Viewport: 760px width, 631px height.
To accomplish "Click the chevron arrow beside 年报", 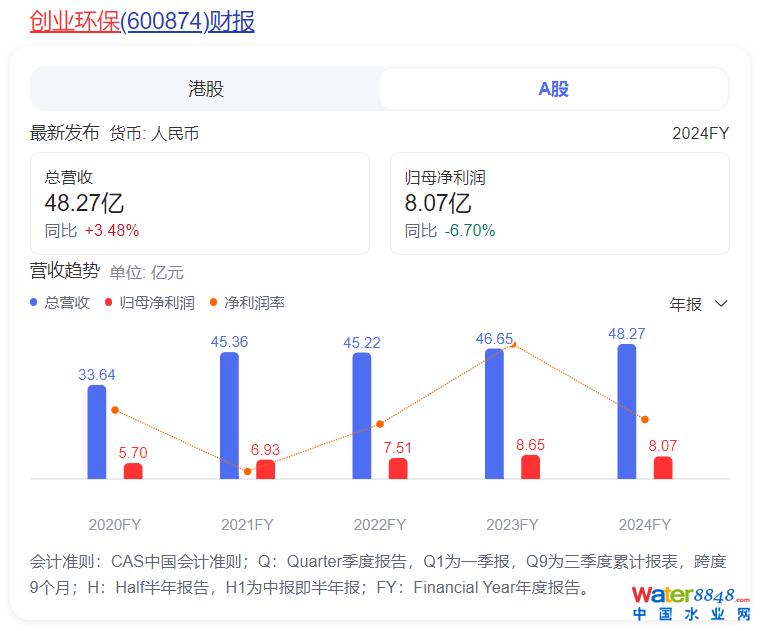I will click(721, 304).
